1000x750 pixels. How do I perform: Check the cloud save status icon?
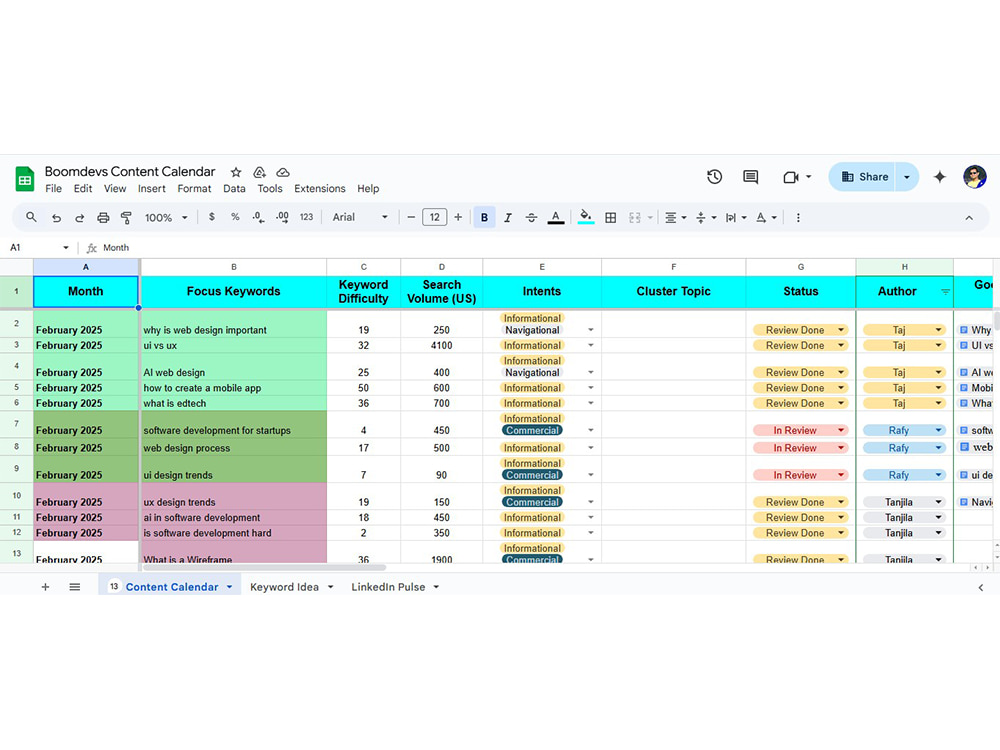point(283,172)
